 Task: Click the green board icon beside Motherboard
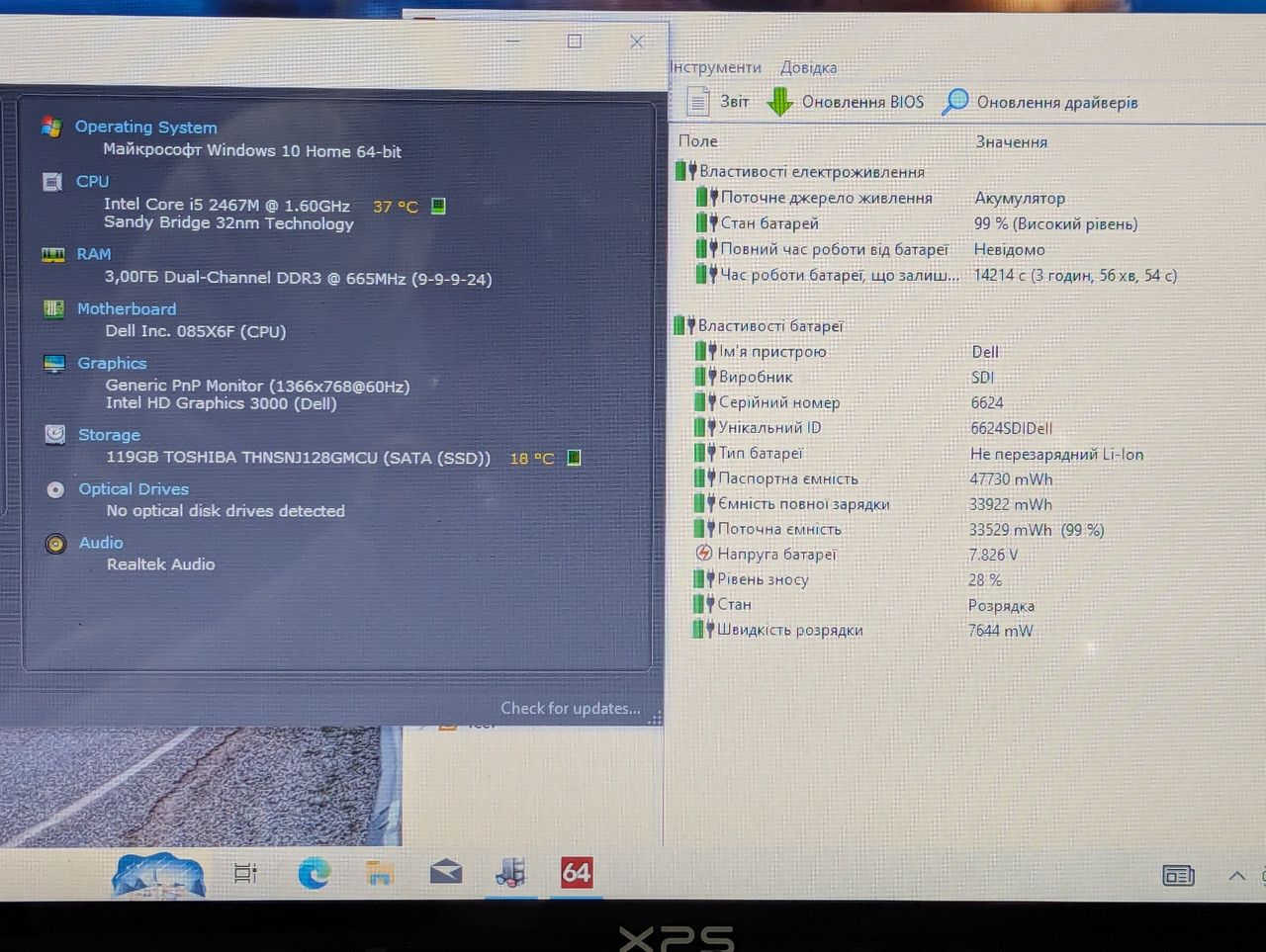(53, 309)
